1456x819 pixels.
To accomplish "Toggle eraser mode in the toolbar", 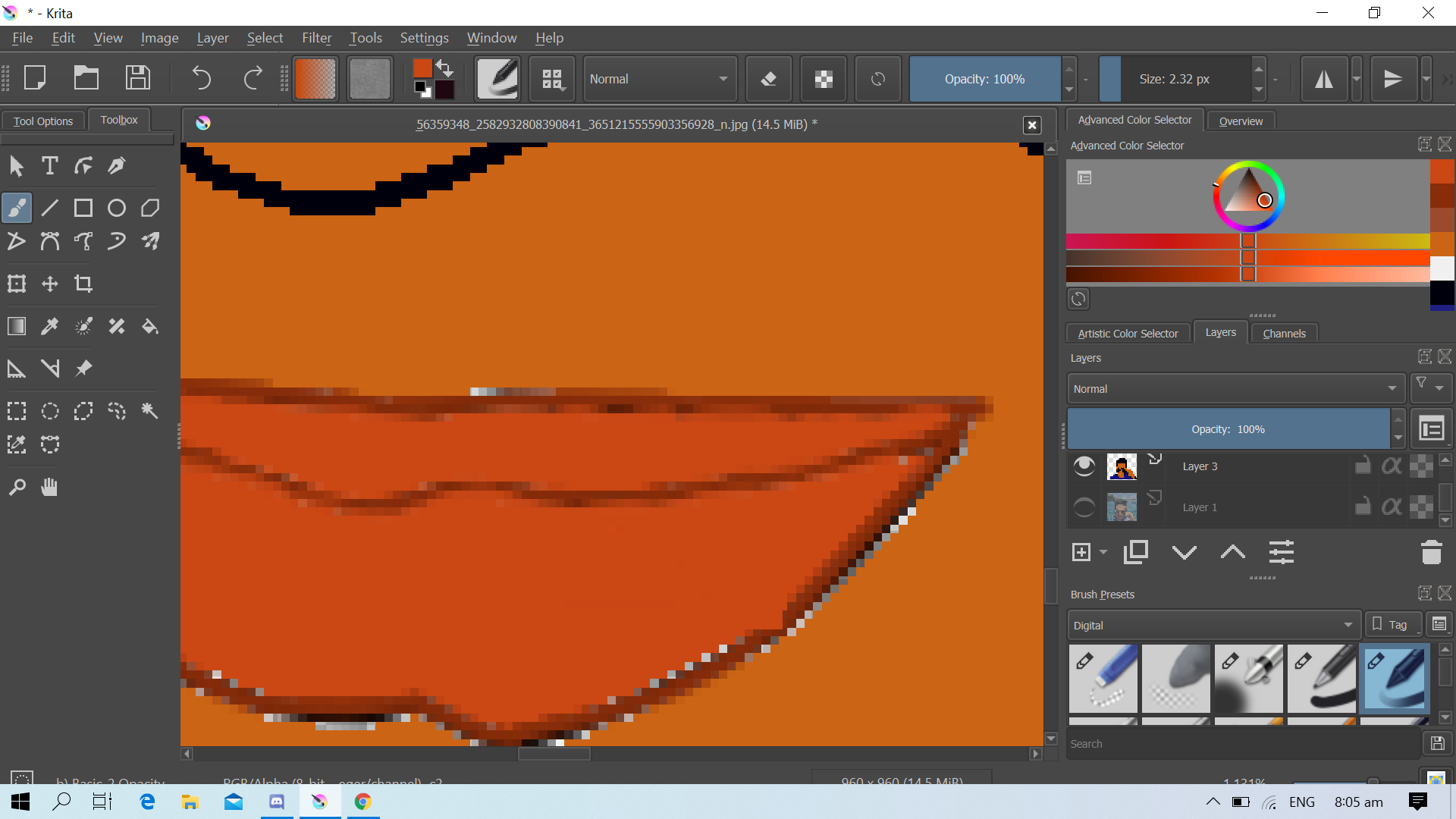I will 769,78.
